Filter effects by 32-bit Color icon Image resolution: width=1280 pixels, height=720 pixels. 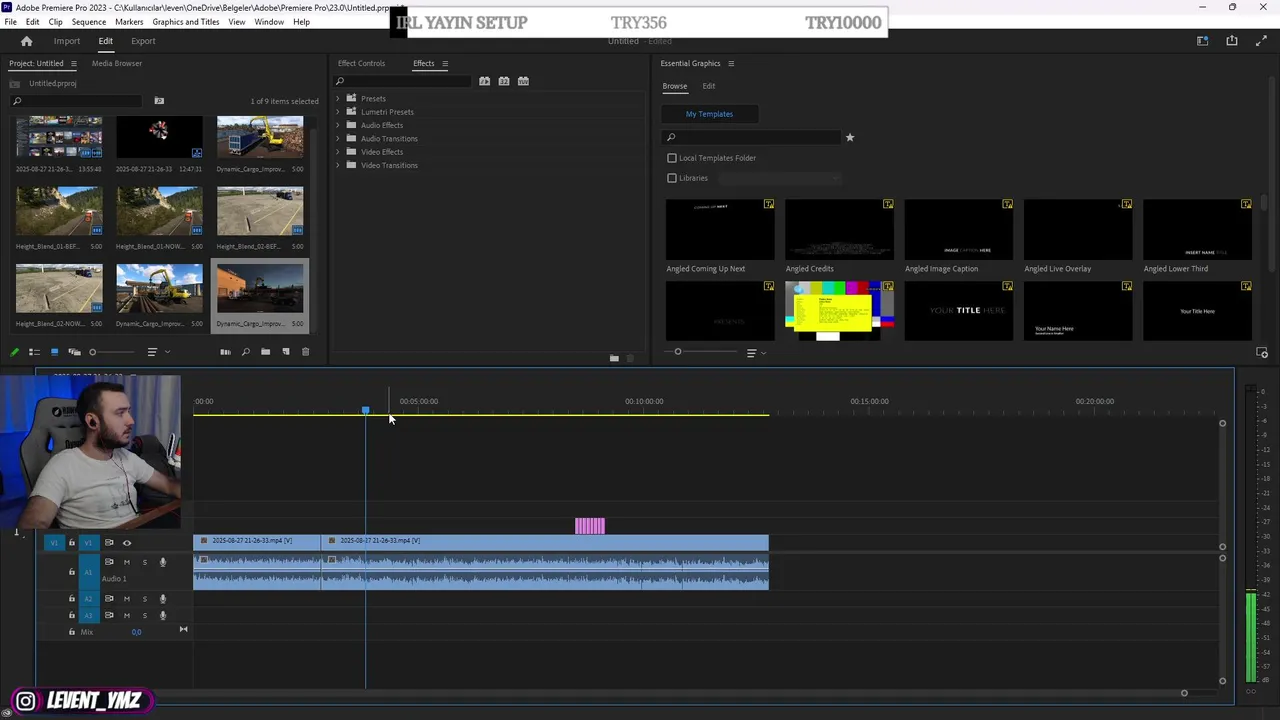pyautogui.click(x=504, y=81)
